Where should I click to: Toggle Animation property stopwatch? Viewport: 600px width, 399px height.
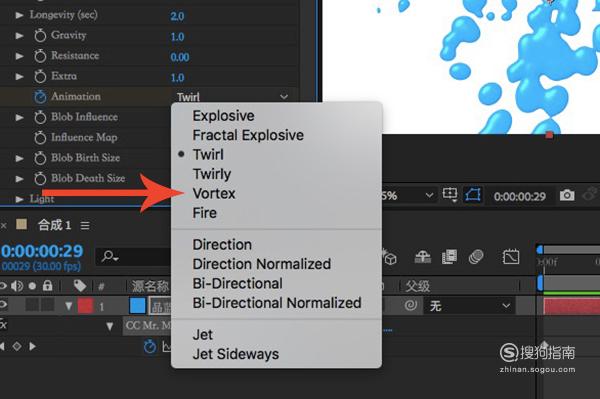pyautogui.click(x=40, y=97)
